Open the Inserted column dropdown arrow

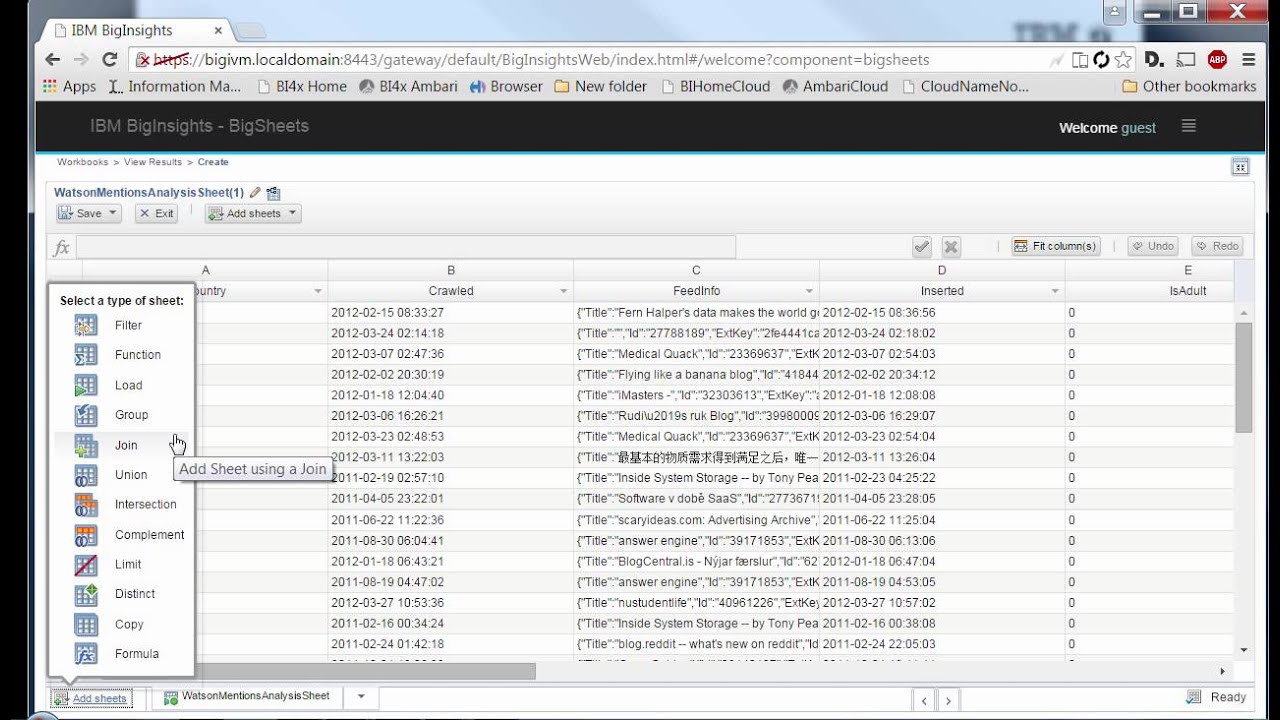(x=1055, y=291)
